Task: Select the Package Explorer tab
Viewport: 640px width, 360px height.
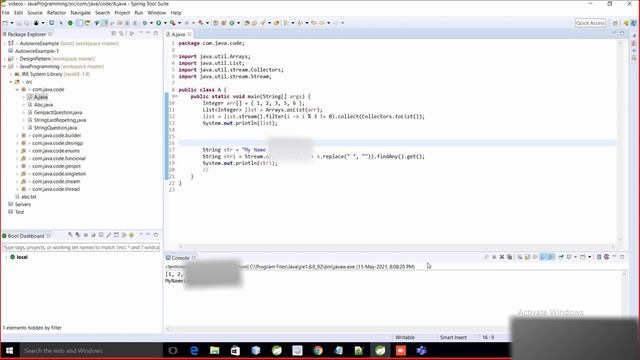Action: [x=27, y=34]
